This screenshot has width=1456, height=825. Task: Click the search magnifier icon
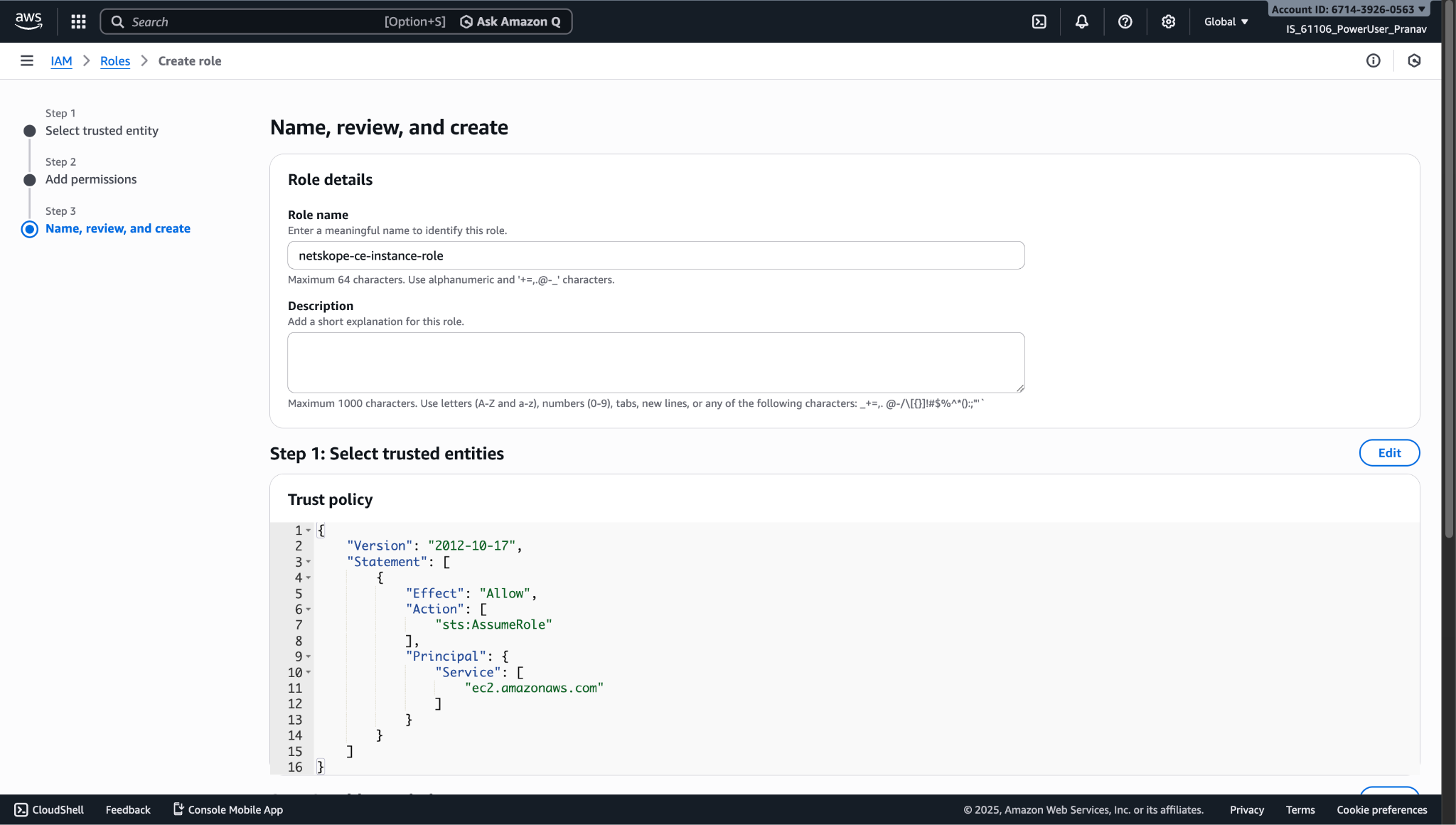pyautogui.click(x=117, y=22)
